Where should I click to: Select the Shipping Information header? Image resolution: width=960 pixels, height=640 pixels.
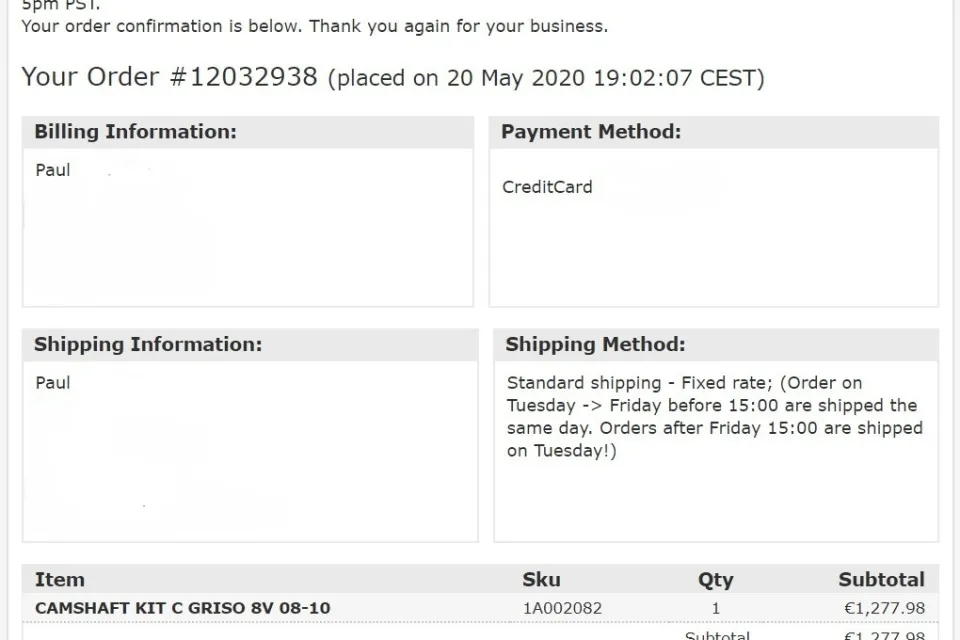(x=148, y=345)
